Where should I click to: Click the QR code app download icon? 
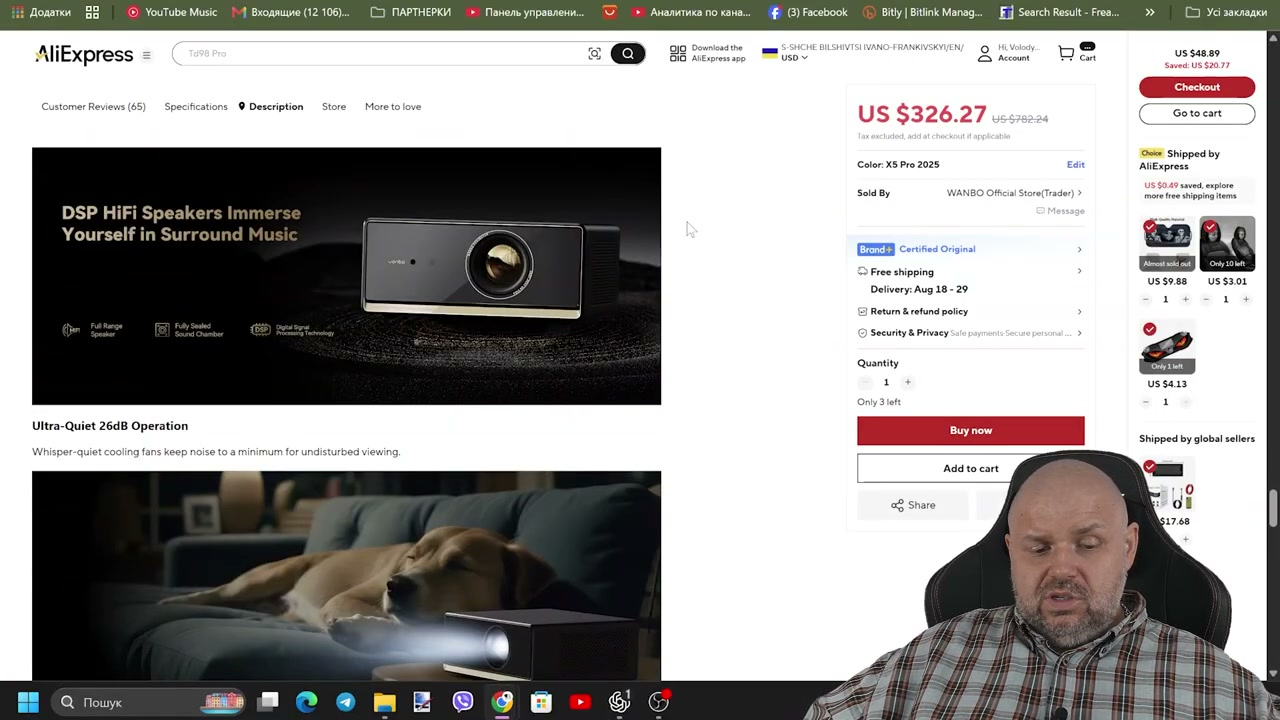coord(678,53)
